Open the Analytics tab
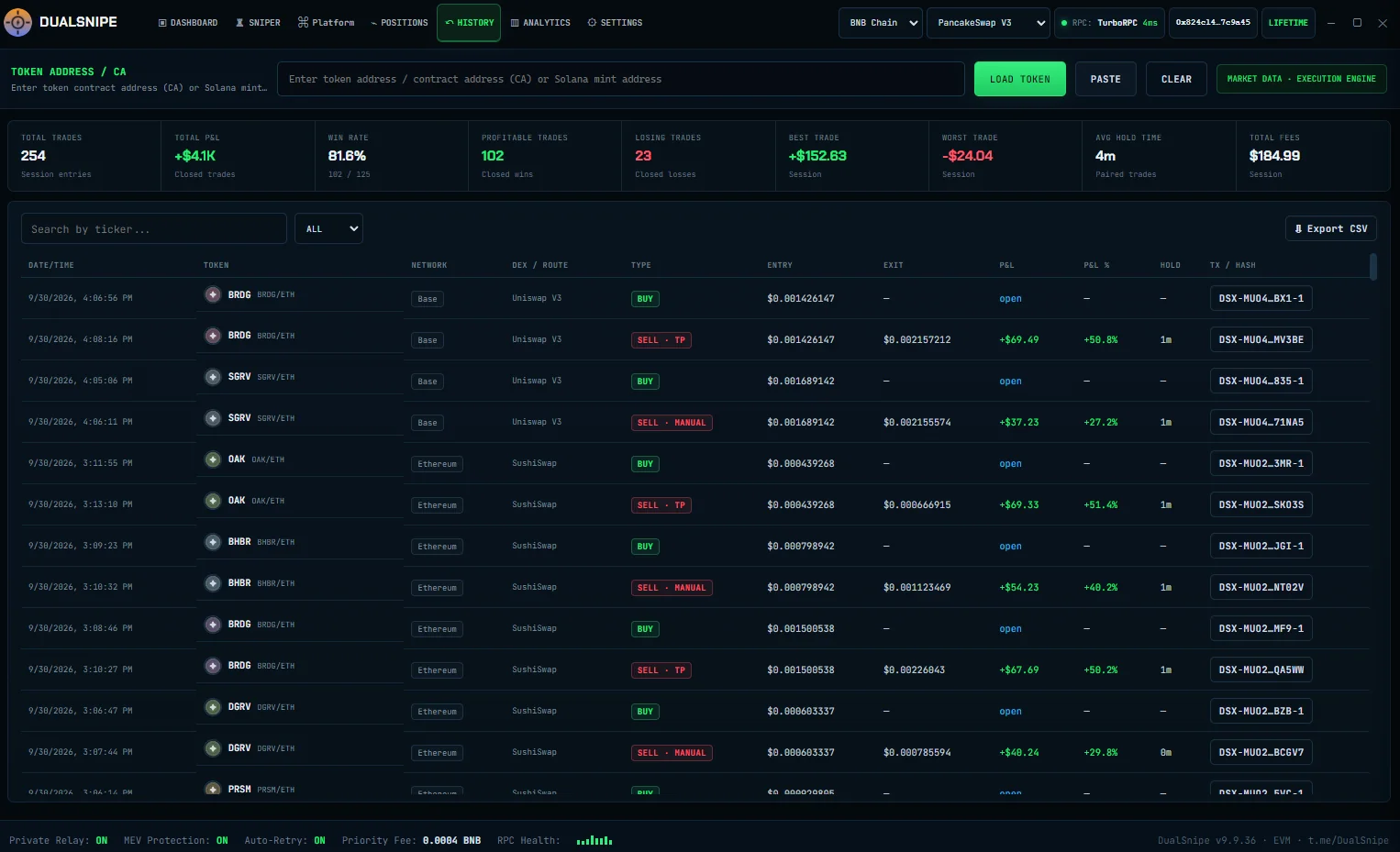The width and height of the screenshot is (1400, 852). click(540, 23)
